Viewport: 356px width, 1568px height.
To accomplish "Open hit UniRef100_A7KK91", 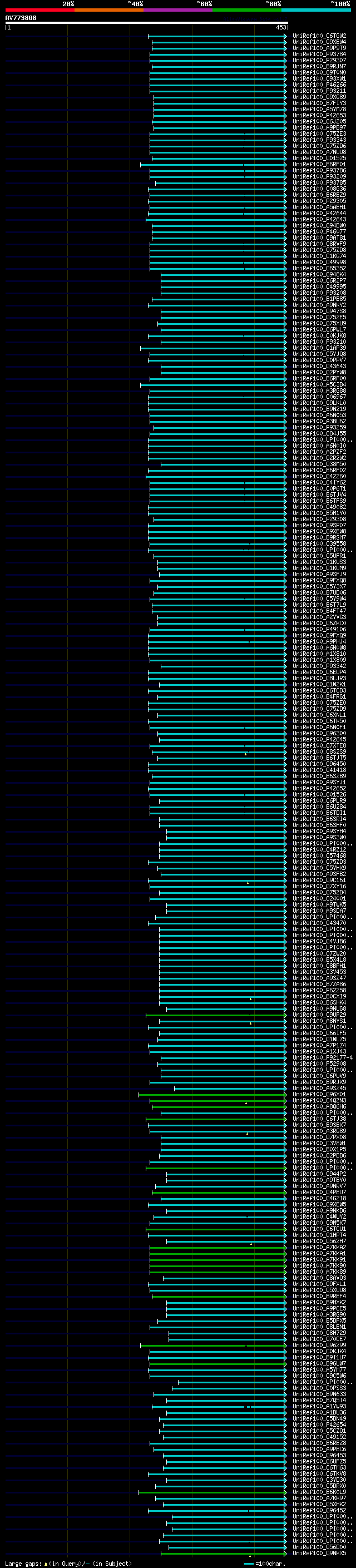I will 319,1259.
